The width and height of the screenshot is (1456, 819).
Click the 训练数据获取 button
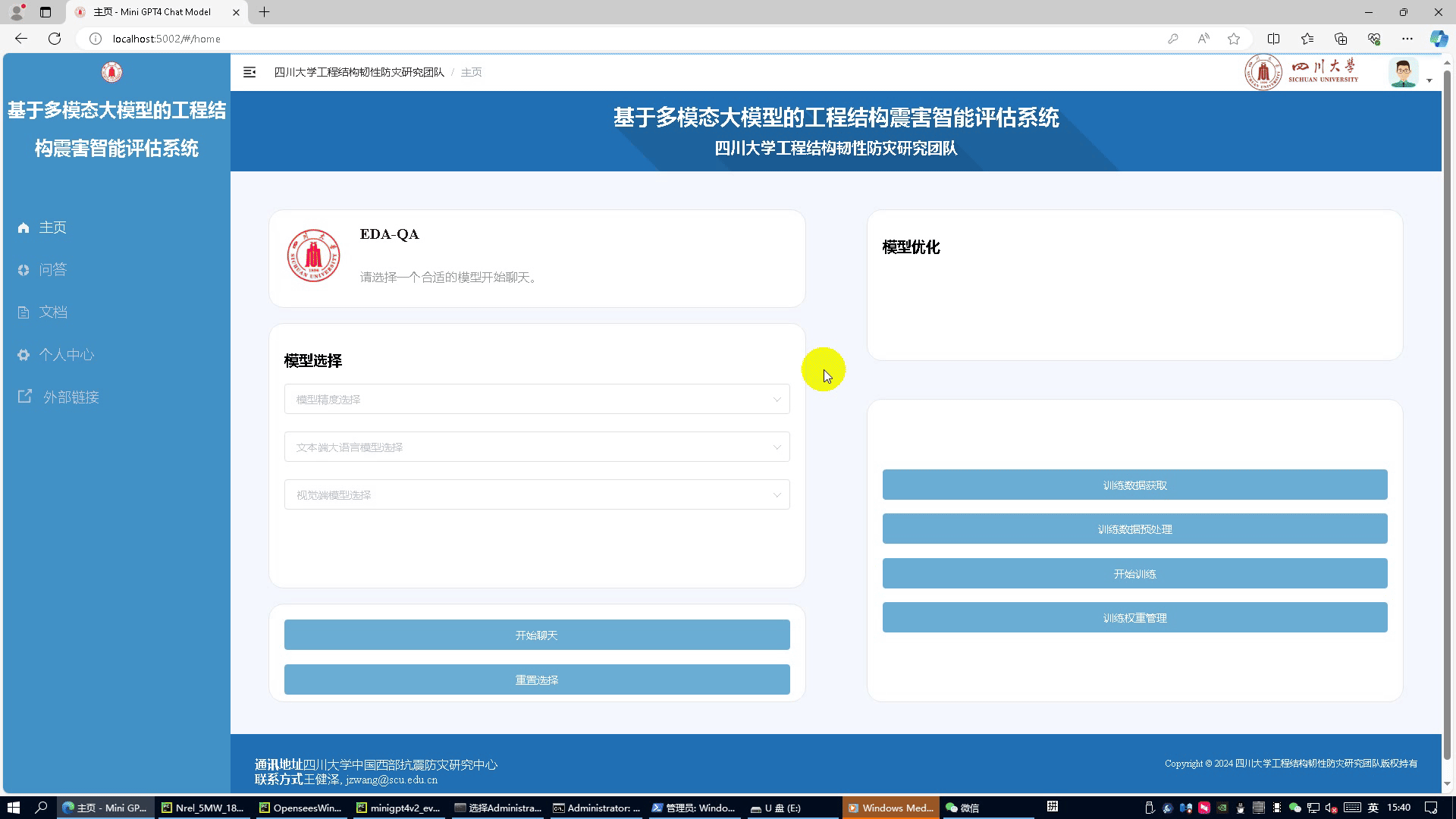pos(1134,485)
